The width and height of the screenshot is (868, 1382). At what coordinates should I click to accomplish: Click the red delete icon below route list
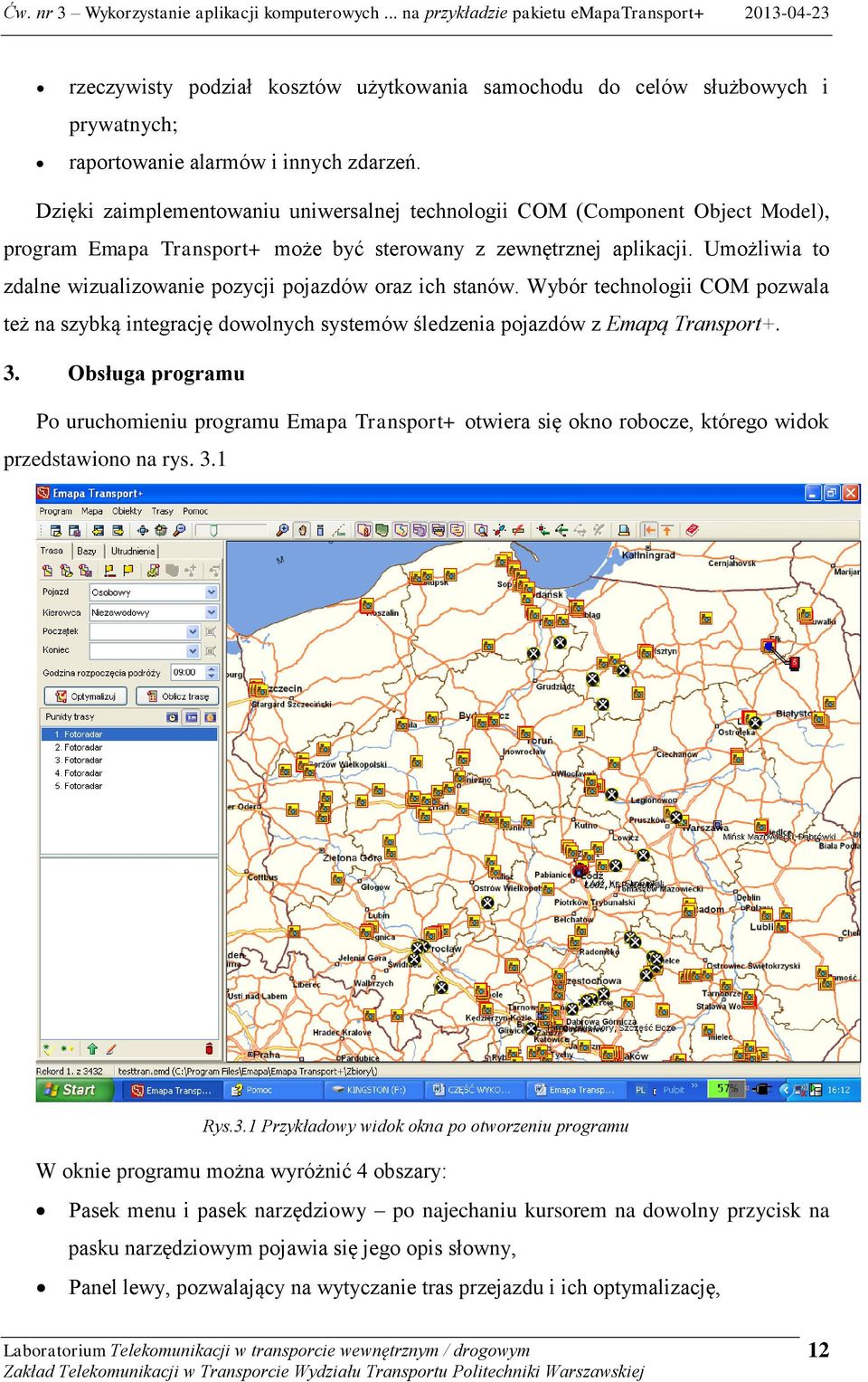click(x=209, y=1048)
